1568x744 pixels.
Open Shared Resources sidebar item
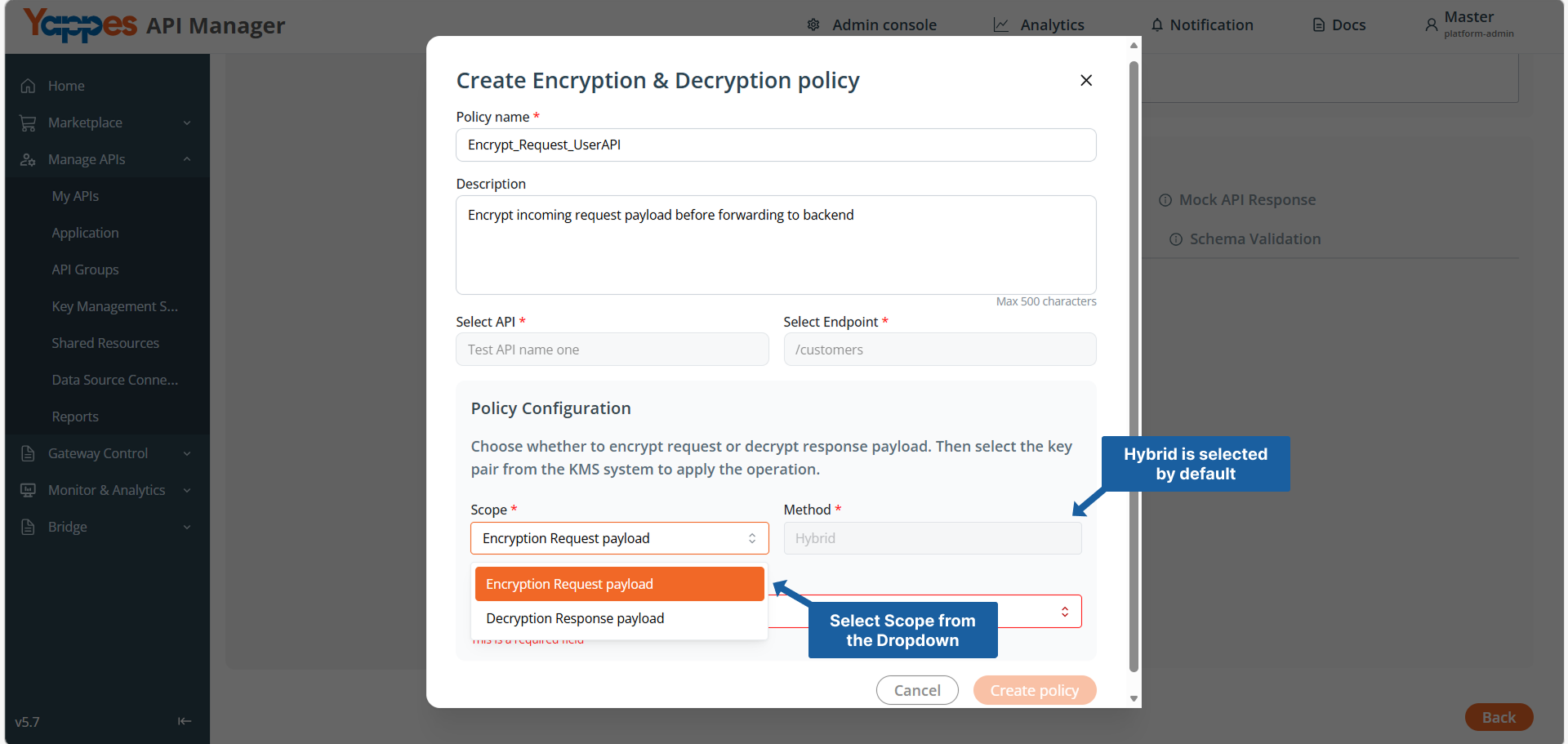coord(105,343)
